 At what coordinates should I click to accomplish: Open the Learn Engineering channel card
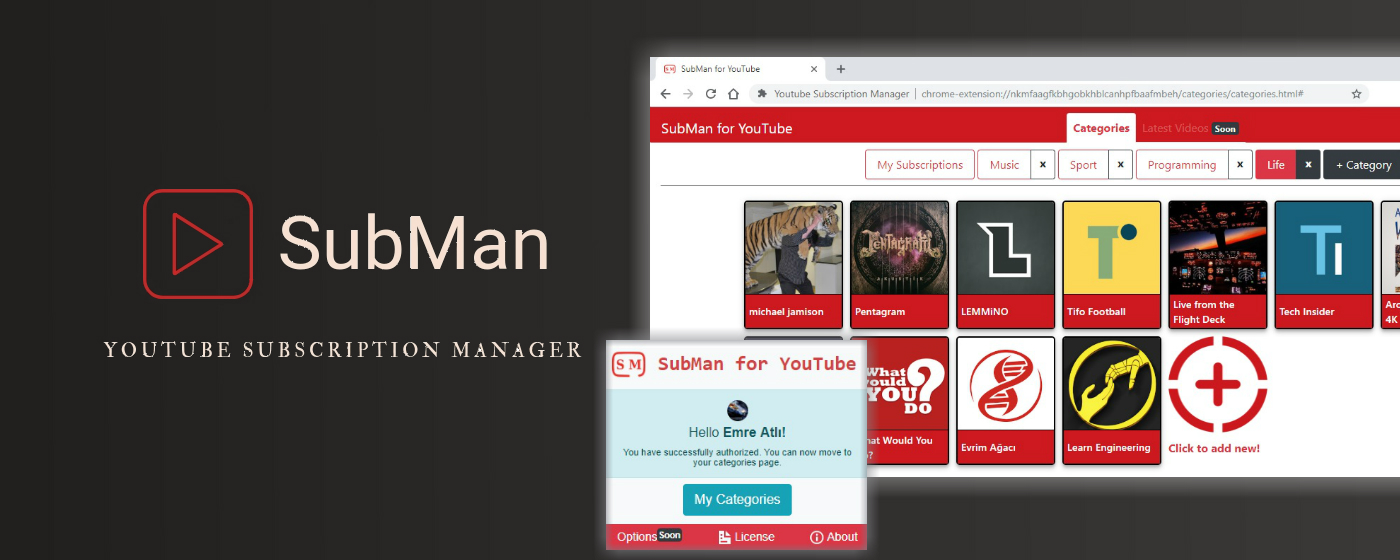click(1112, 400)
